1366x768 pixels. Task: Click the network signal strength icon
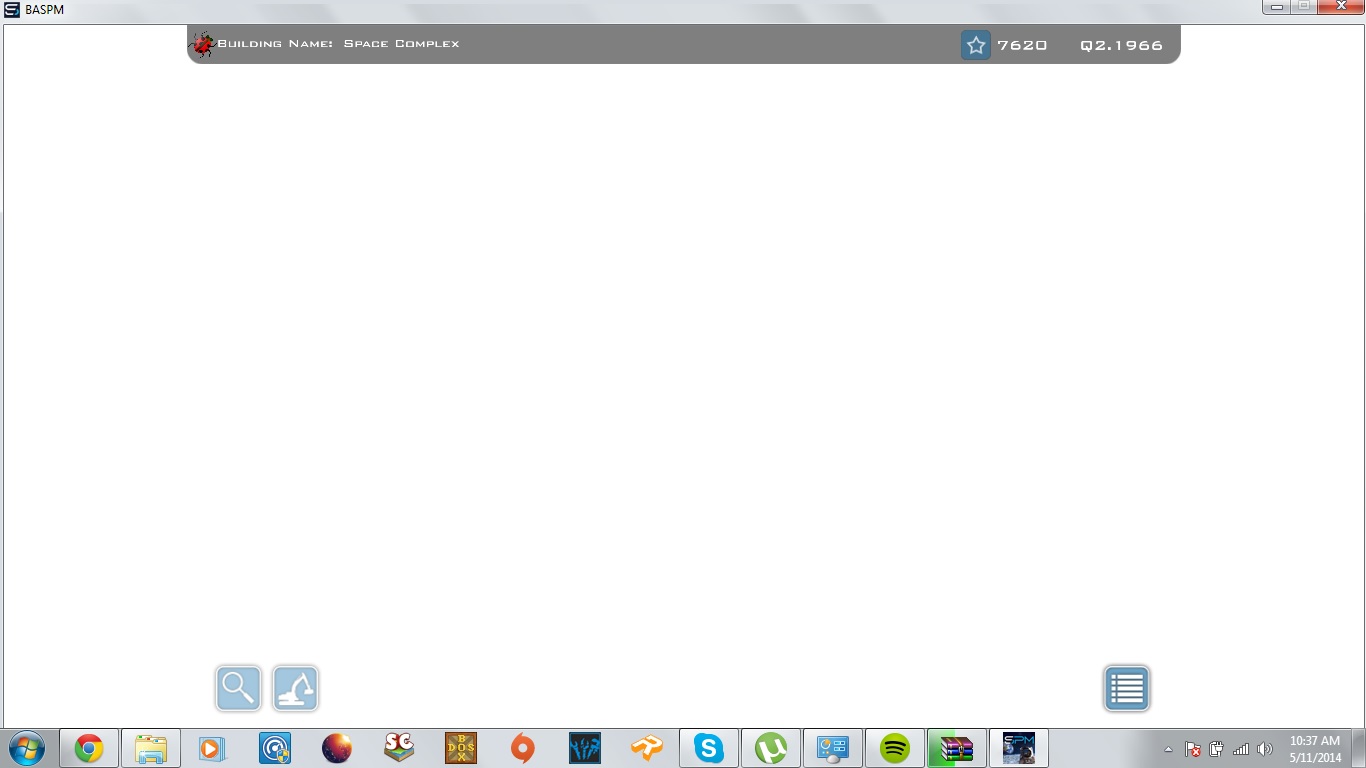[1241, 748]
